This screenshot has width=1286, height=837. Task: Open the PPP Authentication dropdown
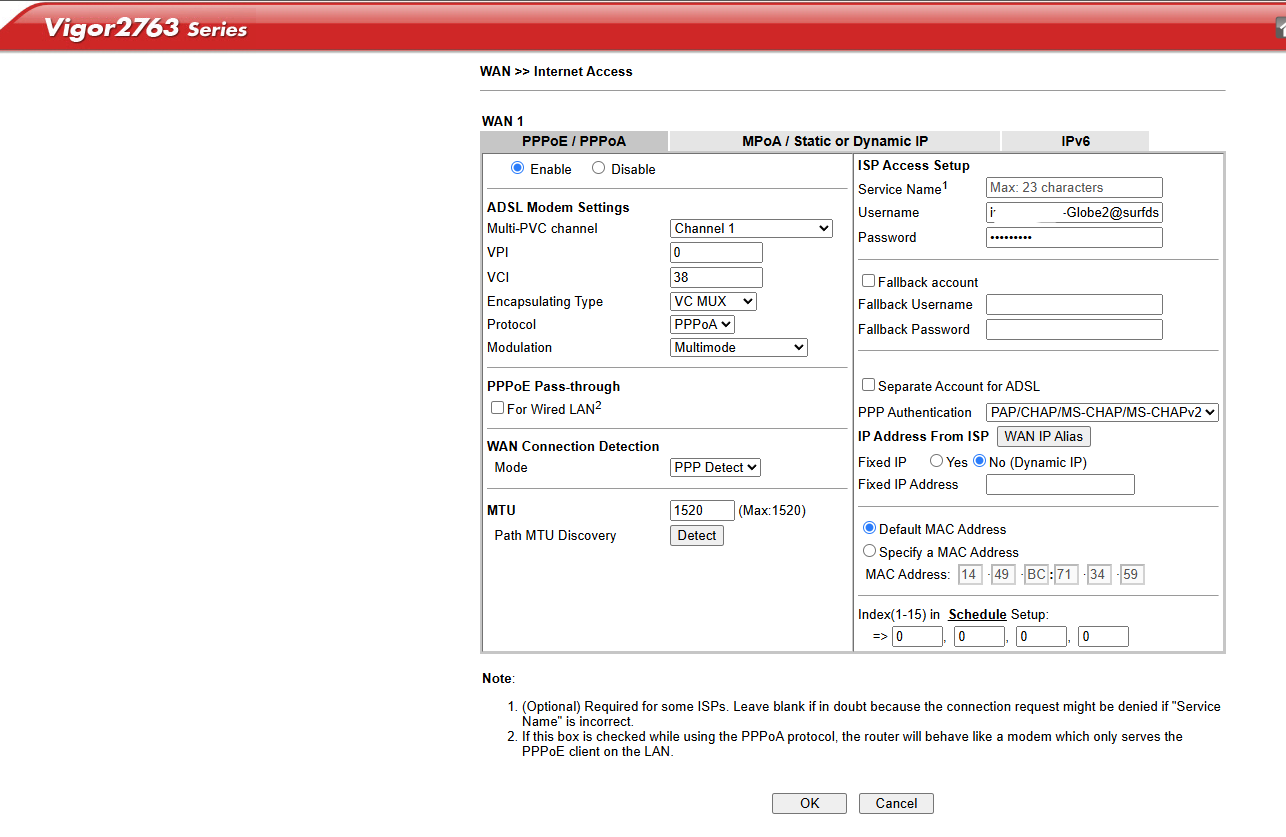point(1102,412)
